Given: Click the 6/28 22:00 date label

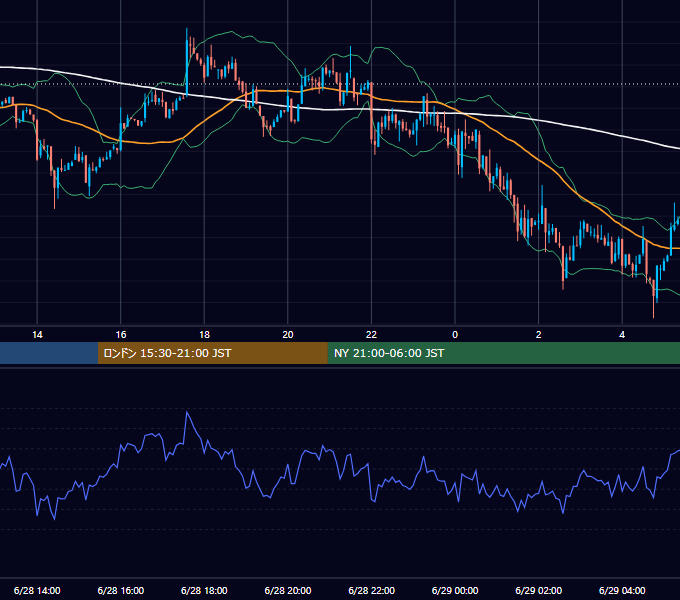Looking at the screenshot, I should (x=371, y=590).
